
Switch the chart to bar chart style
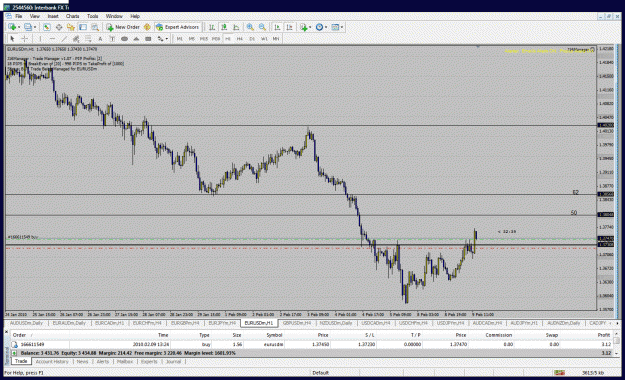(x=212, y=27)
